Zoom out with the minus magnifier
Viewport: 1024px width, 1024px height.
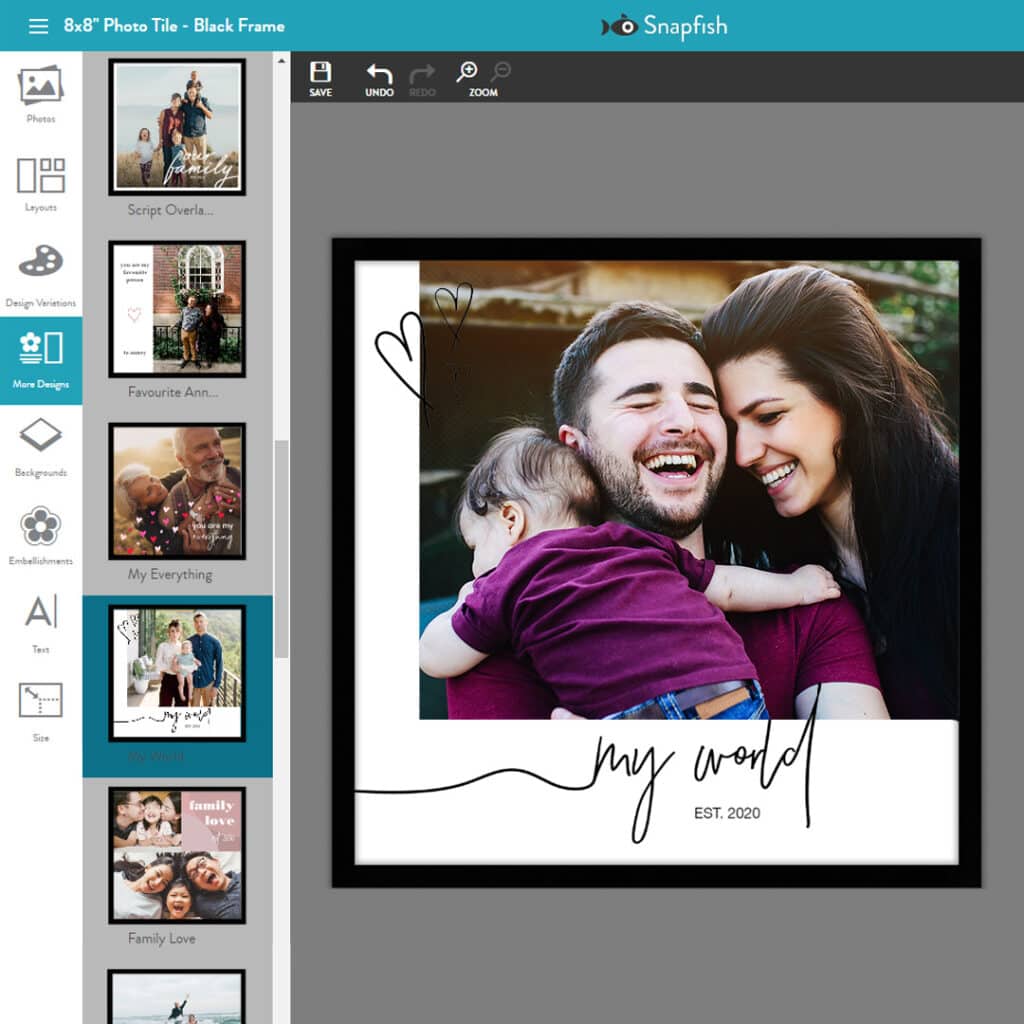point(500,72)
